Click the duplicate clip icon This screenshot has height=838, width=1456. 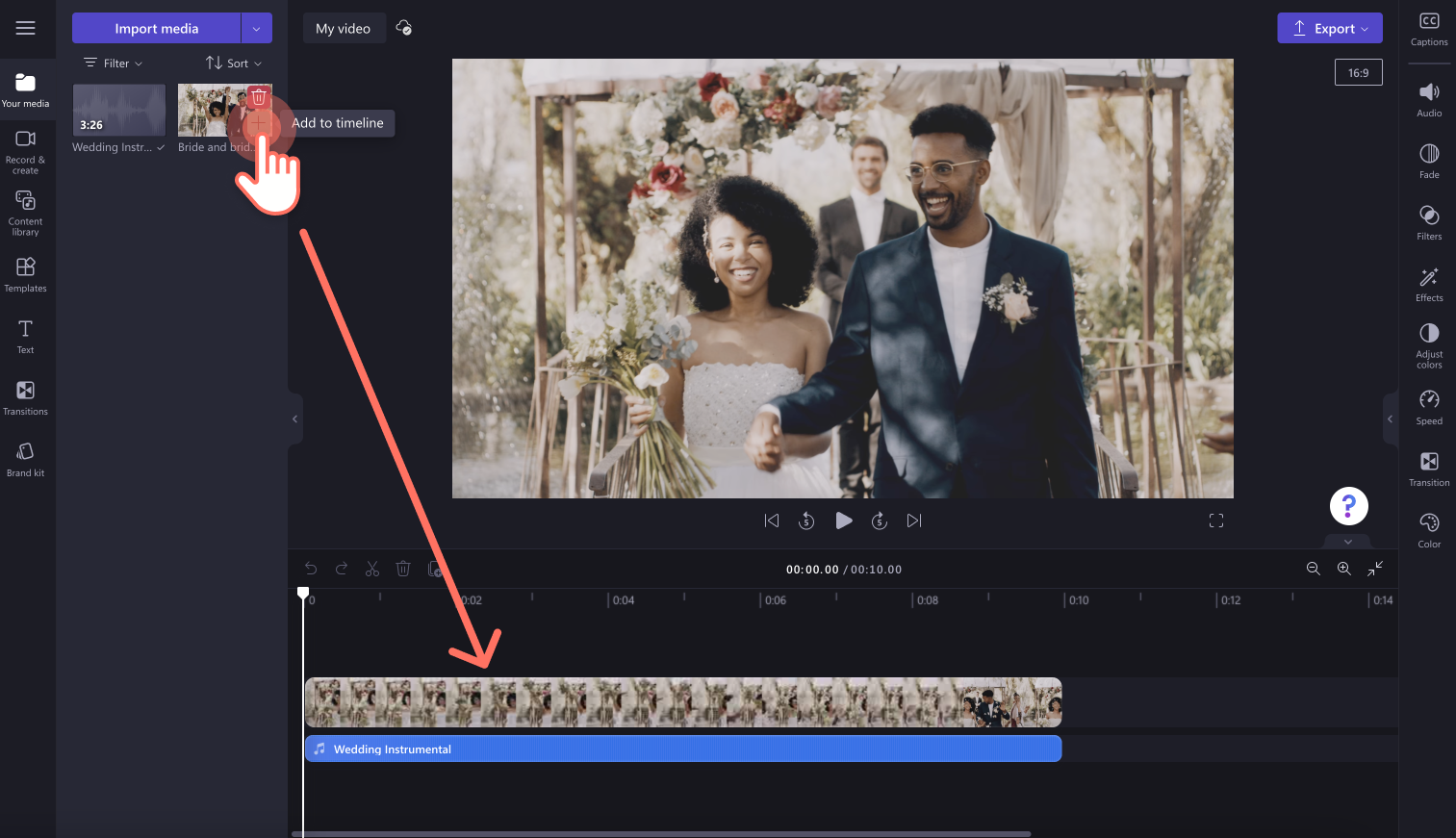tap(435, 569)
